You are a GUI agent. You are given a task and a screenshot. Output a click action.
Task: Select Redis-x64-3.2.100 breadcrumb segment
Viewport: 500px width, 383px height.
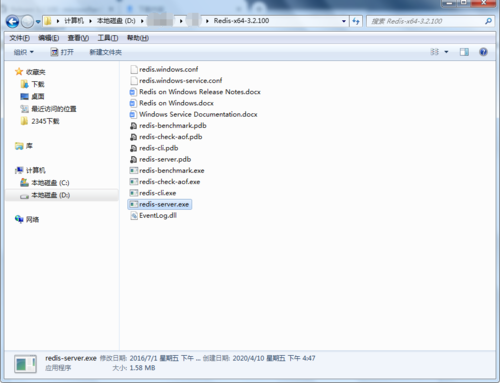tap(241, 21)
